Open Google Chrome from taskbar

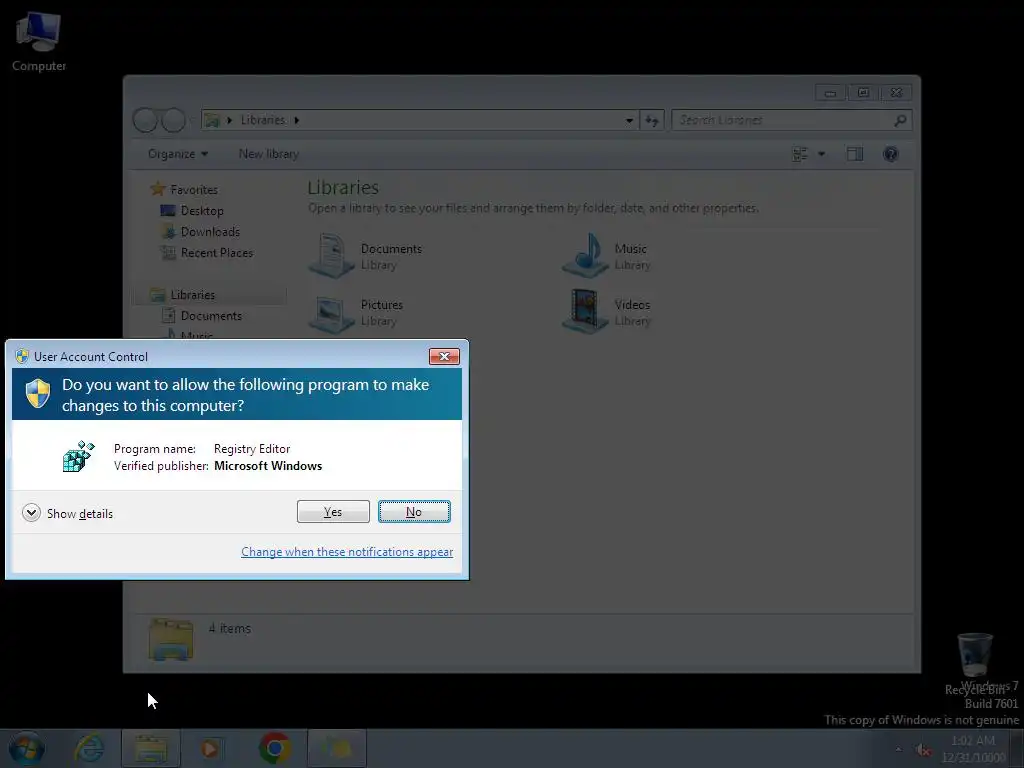275,748
